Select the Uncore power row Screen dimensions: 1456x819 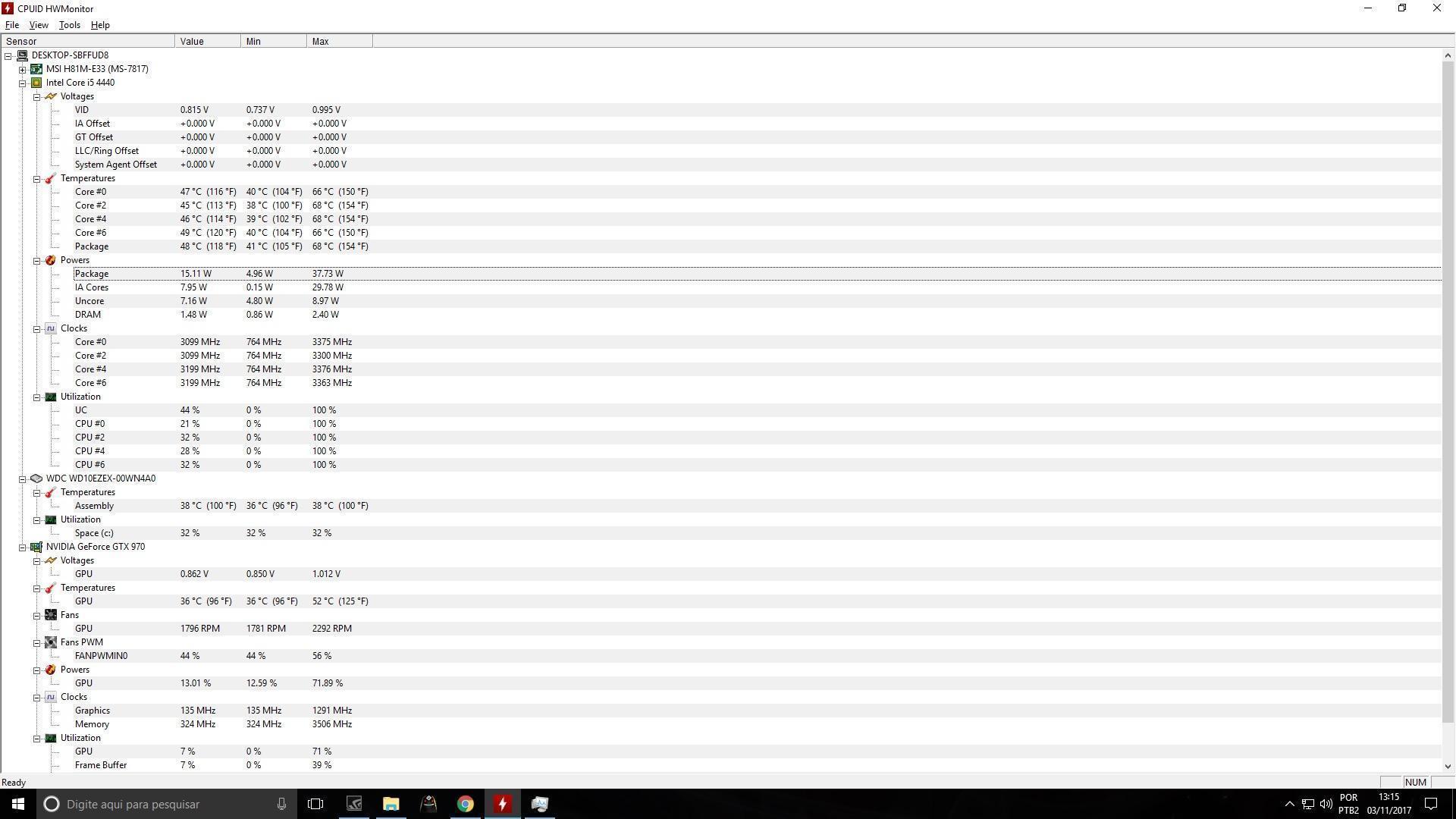[x=757, y=301]
